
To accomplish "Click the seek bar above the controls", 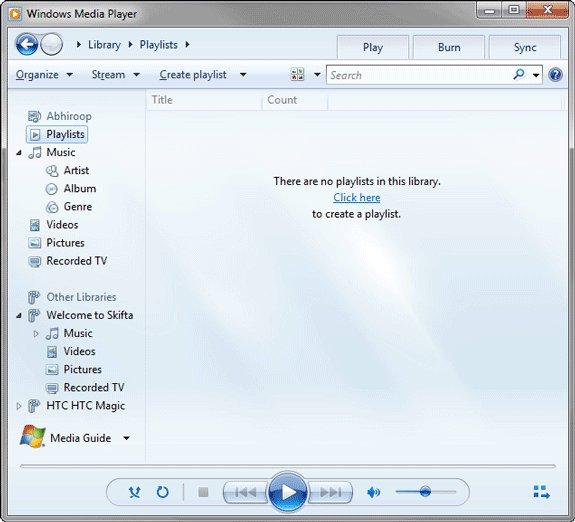I will tap(288, 466).
